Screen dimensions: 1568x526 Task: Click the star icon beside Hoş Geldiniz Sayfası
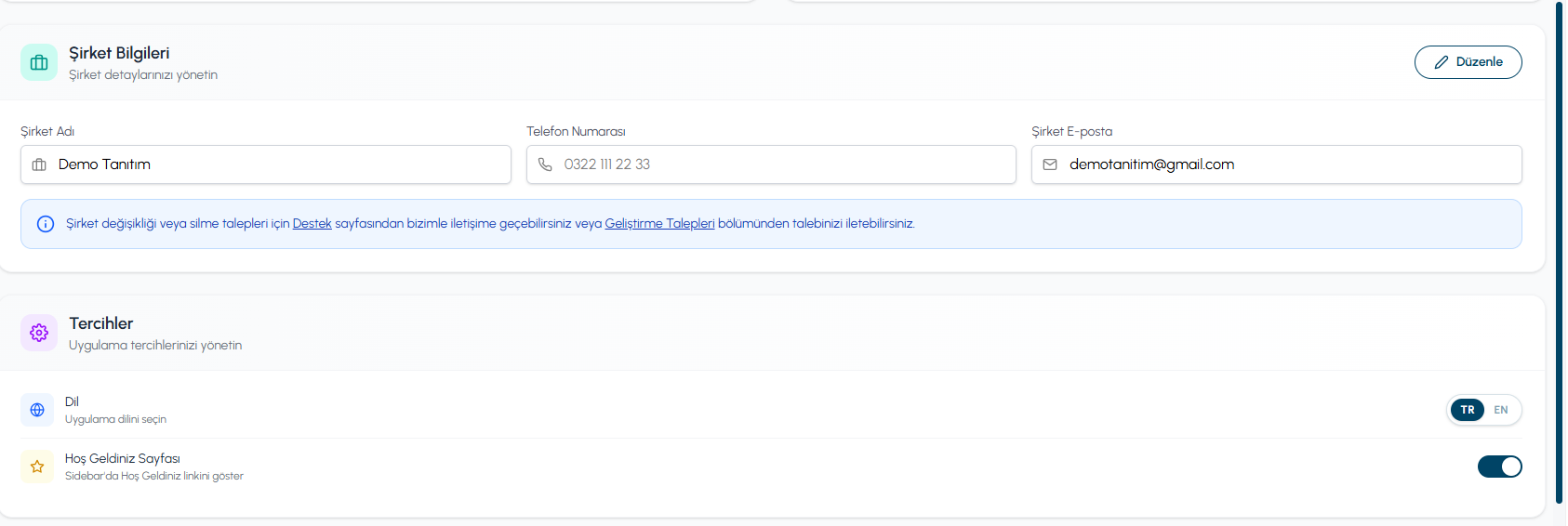[37, 467]
